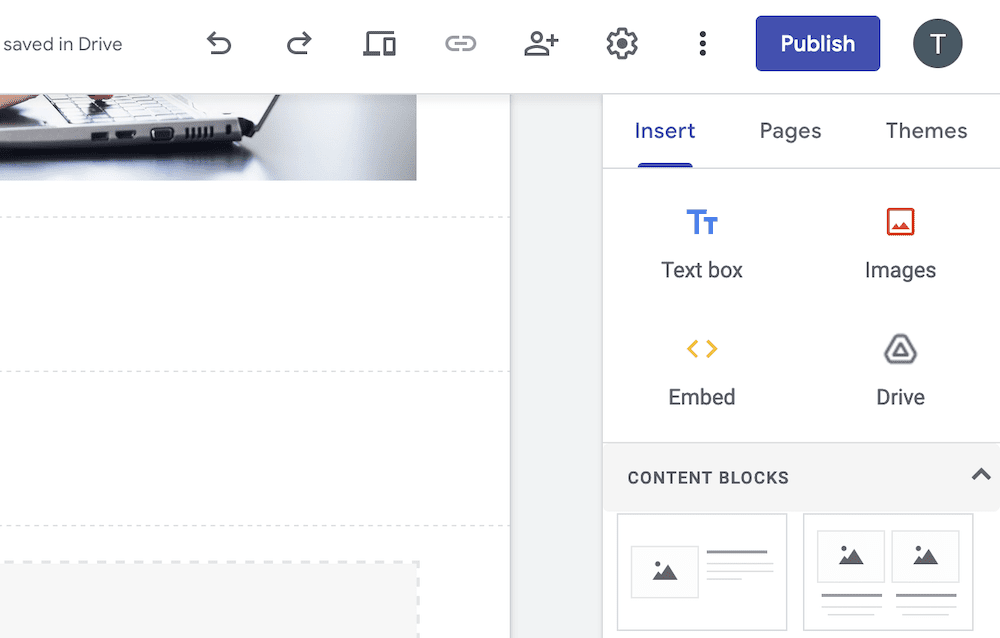Choose the single image-and-text content block
The height and width of the screenshot is (638, 1000).
pyautogui.click(x=701, y=571)
